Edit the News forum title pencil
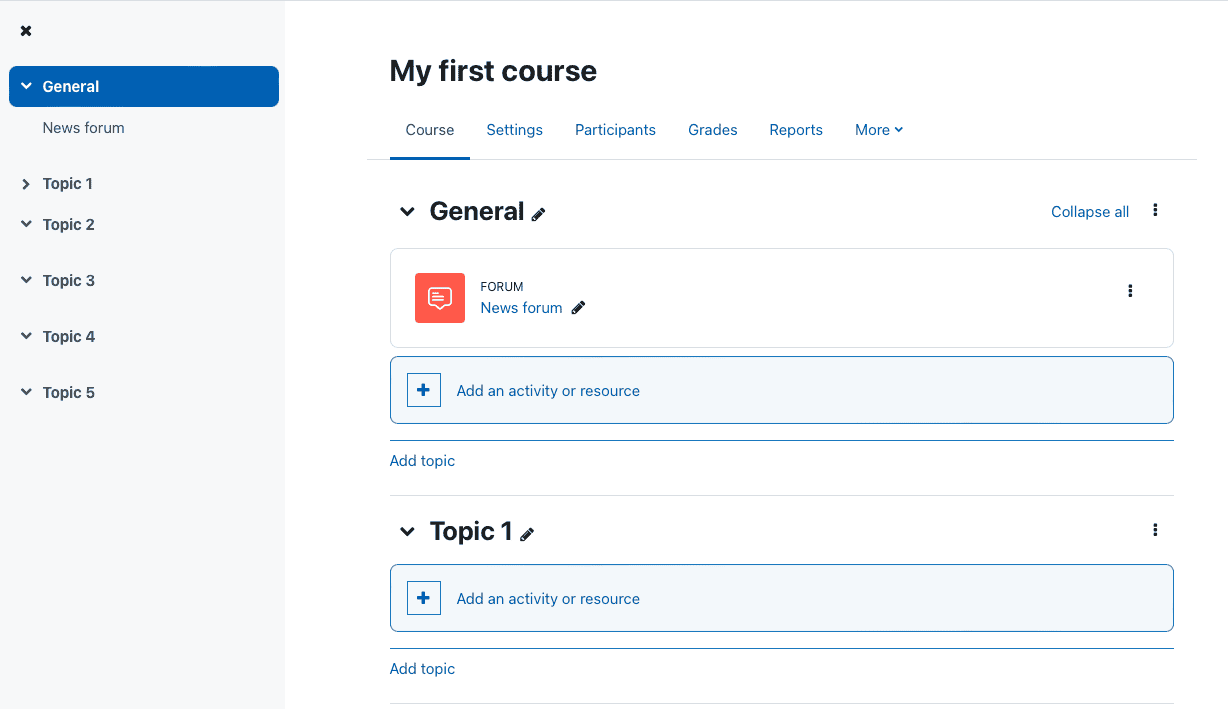The image size is (1228, 709). point(578,308)
